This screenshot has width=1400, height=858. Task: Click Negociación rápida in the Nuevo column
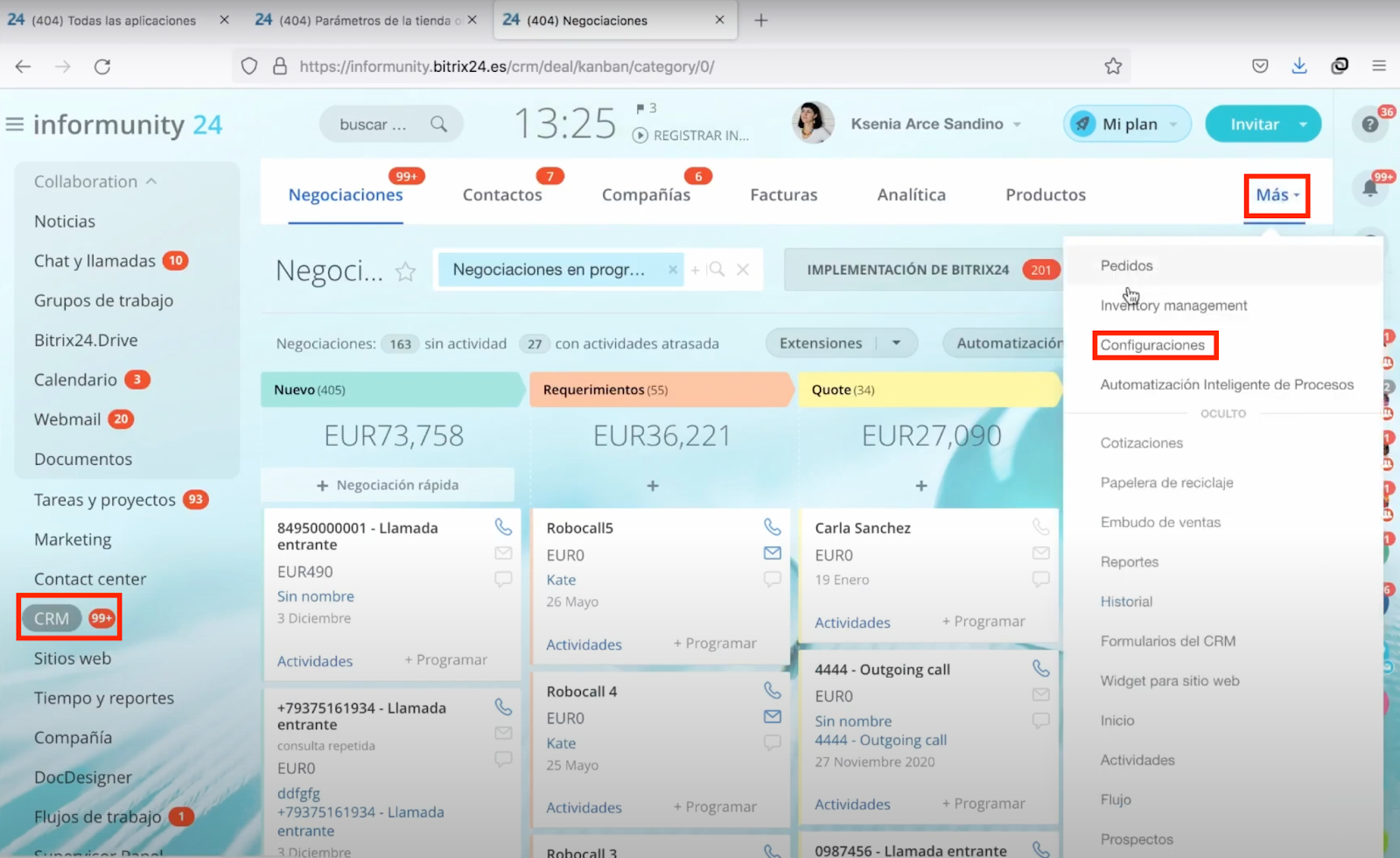pos(388,485)
